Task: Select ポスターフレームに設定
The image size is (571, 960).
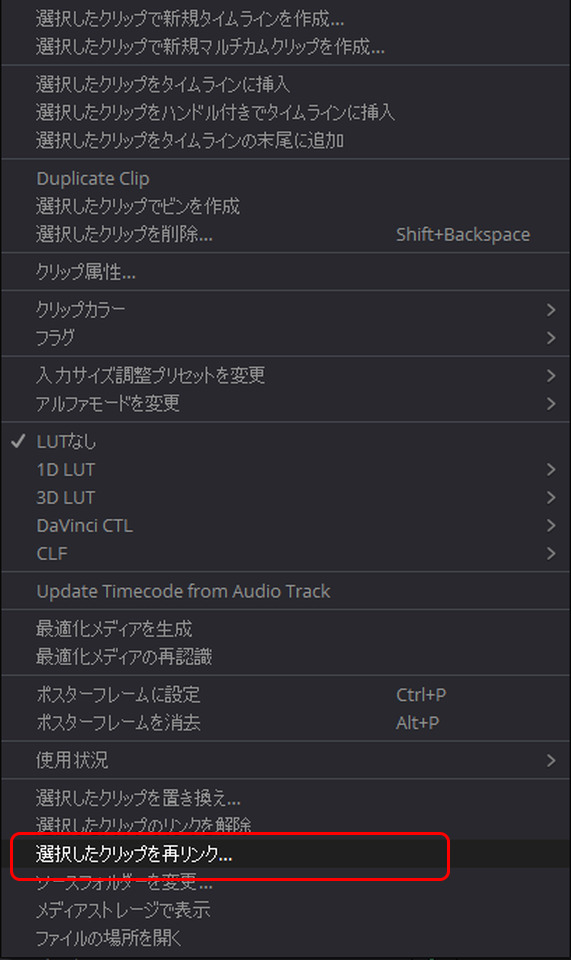Action: [285, 694]
